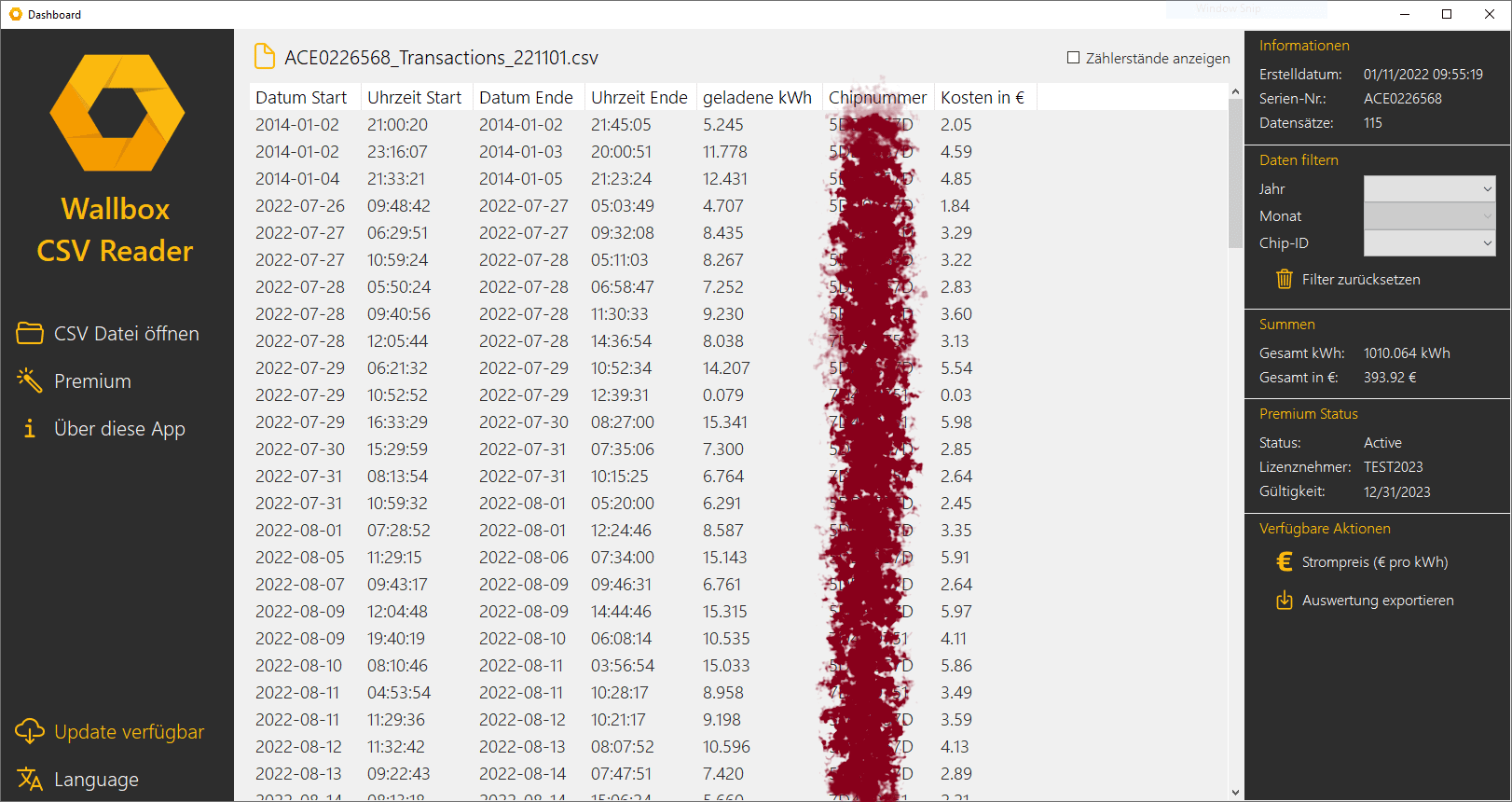Click the trash icon to reset filters
Image resolution: width=1512 pixels, height=802 pixels.
[1284, 279]
